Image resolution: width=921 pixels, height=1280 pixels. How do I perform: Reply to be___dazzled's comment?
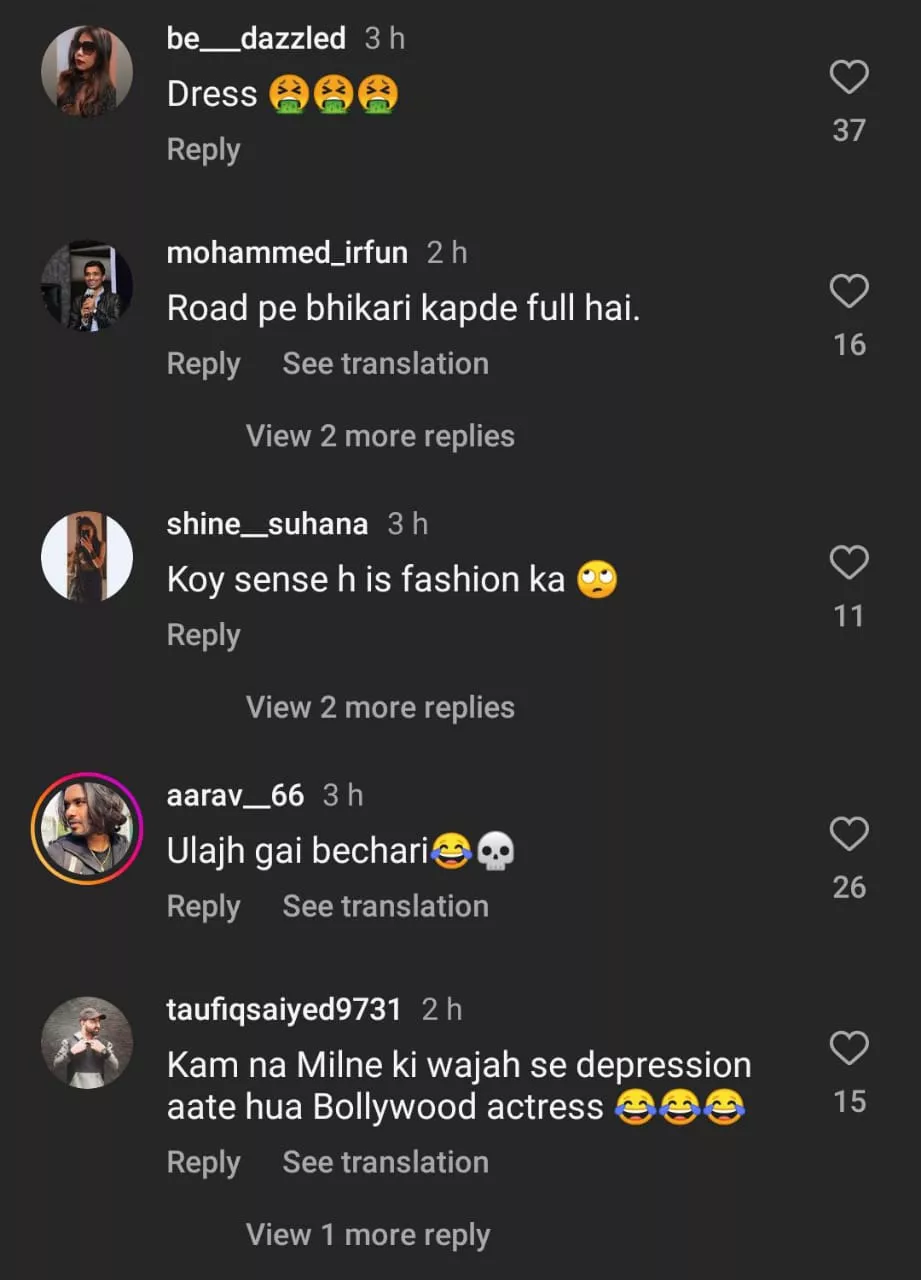(x=203, y=150)
